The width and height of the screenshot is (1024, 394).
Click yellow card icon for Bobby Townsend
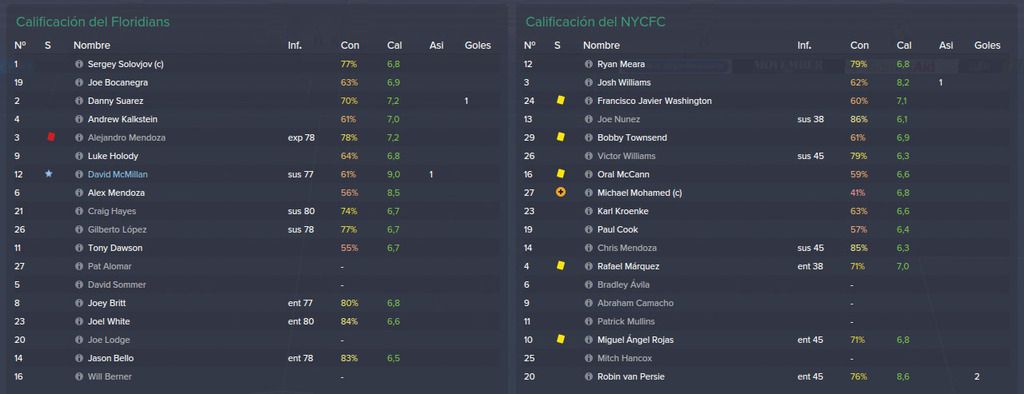(x=560, y=137)
